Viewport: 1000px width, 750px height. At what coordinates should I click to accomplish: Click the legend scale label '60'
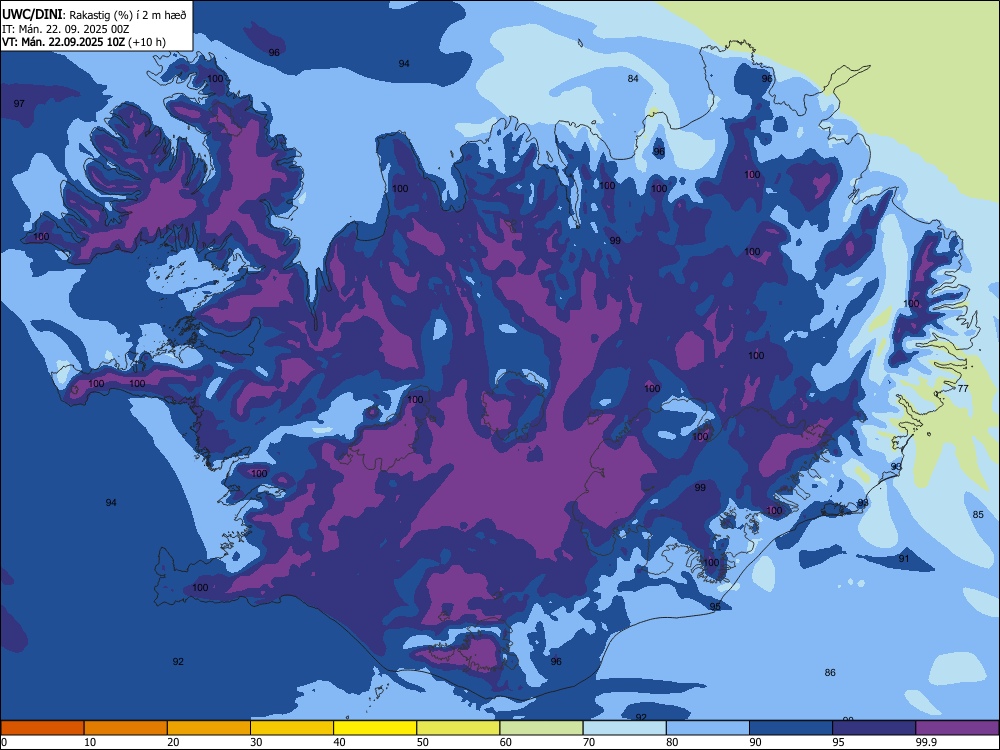coord(506,742)
